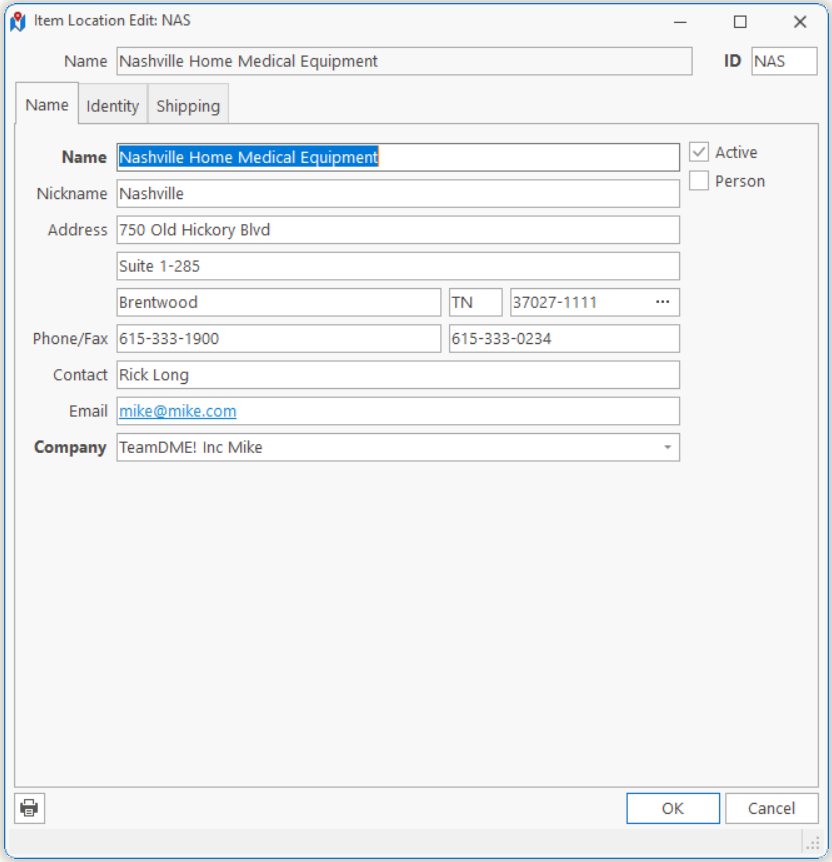Maximize the Item Location Edit window
832x862 pixels.
(x=740, y=21)
